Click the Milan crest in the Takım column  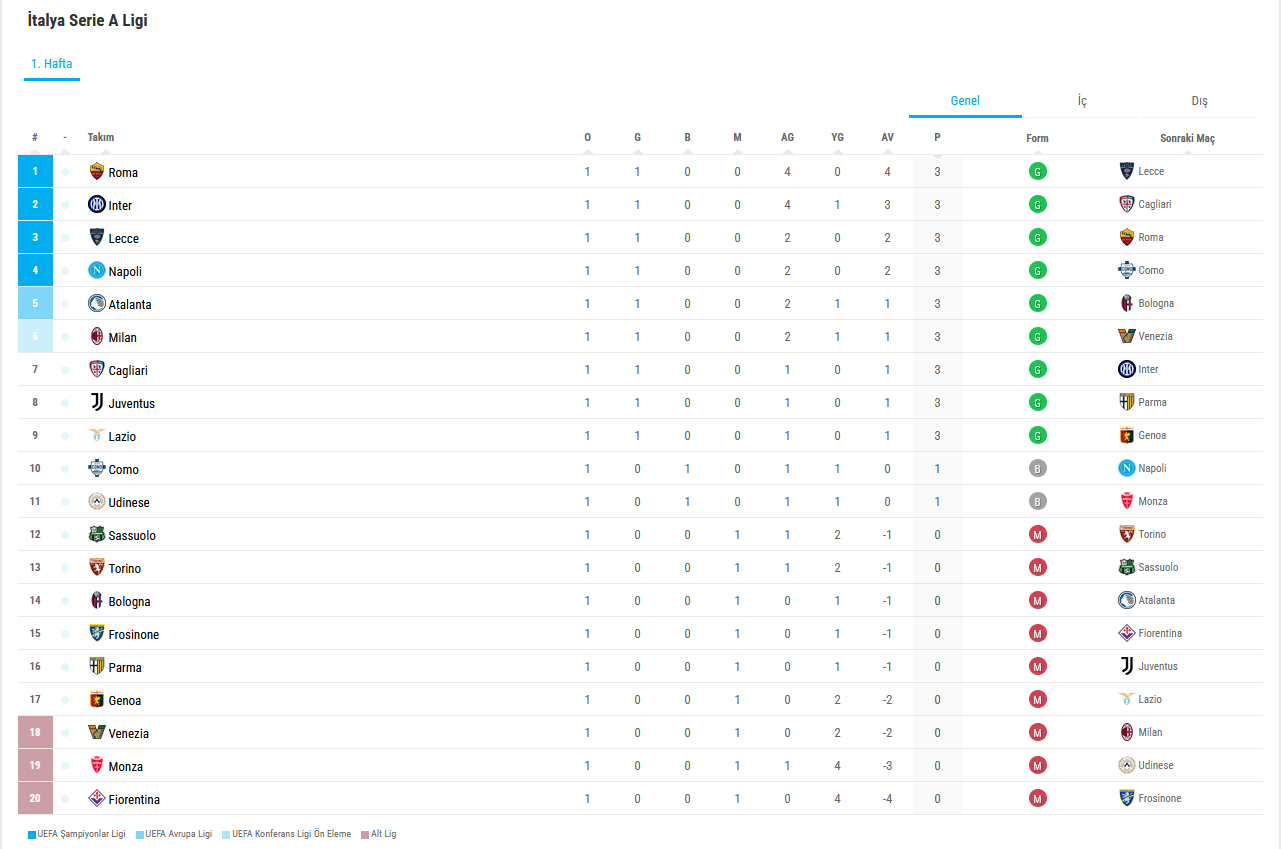pos(97,336)
